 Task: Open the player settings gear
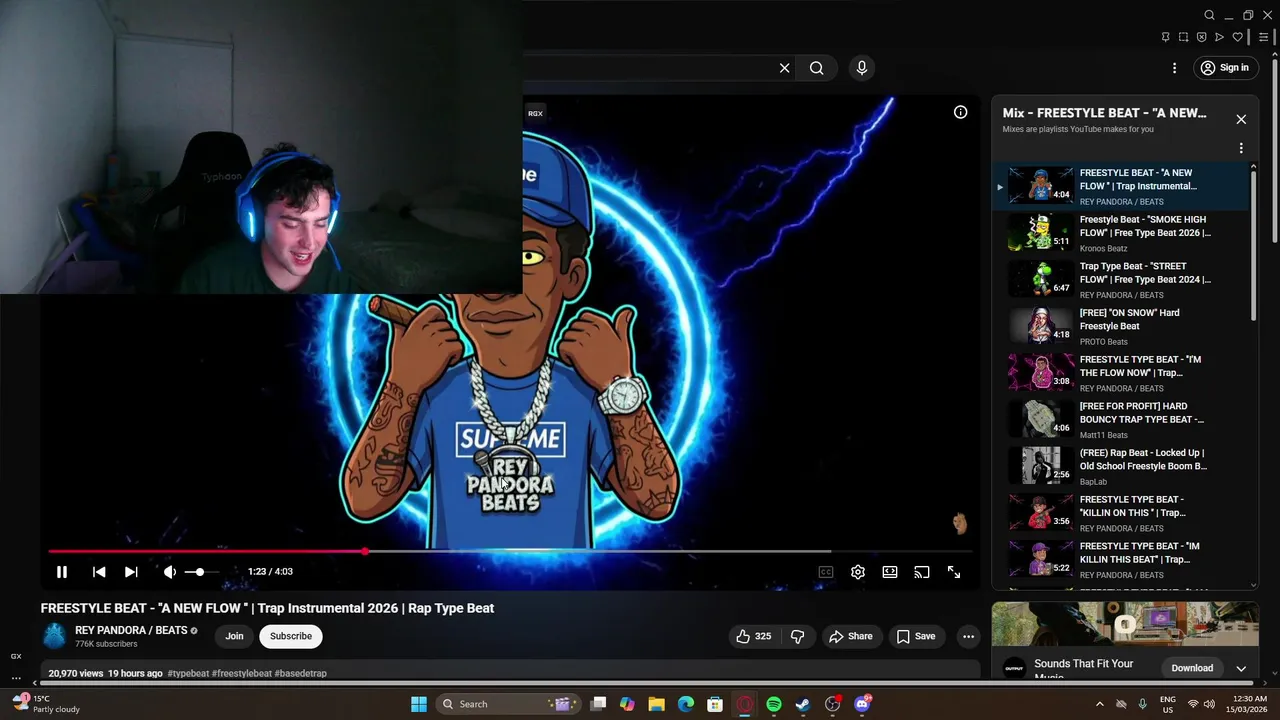point(858,572)
